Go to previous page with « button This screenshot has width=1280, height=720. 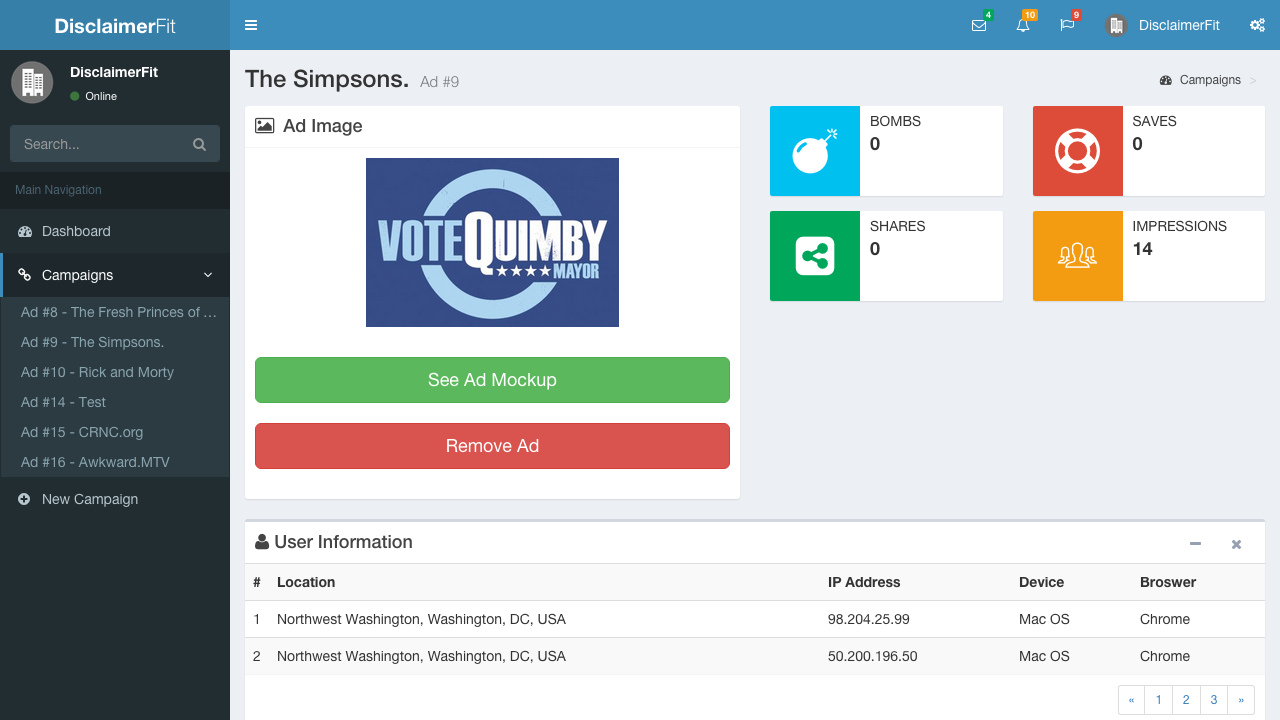[x=1131, y=700]
